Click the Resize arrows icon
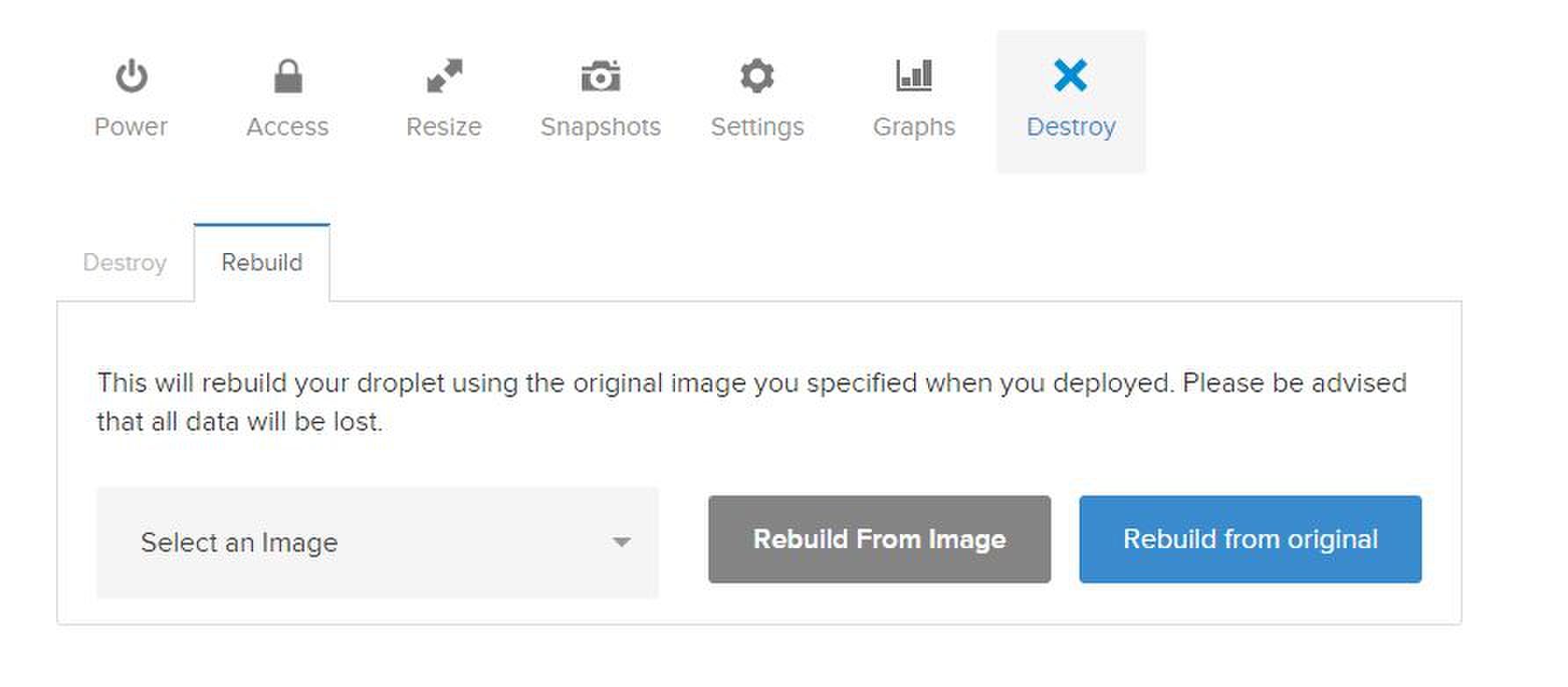The width and height of the screenshot is (1568, 687). point(444,76)
